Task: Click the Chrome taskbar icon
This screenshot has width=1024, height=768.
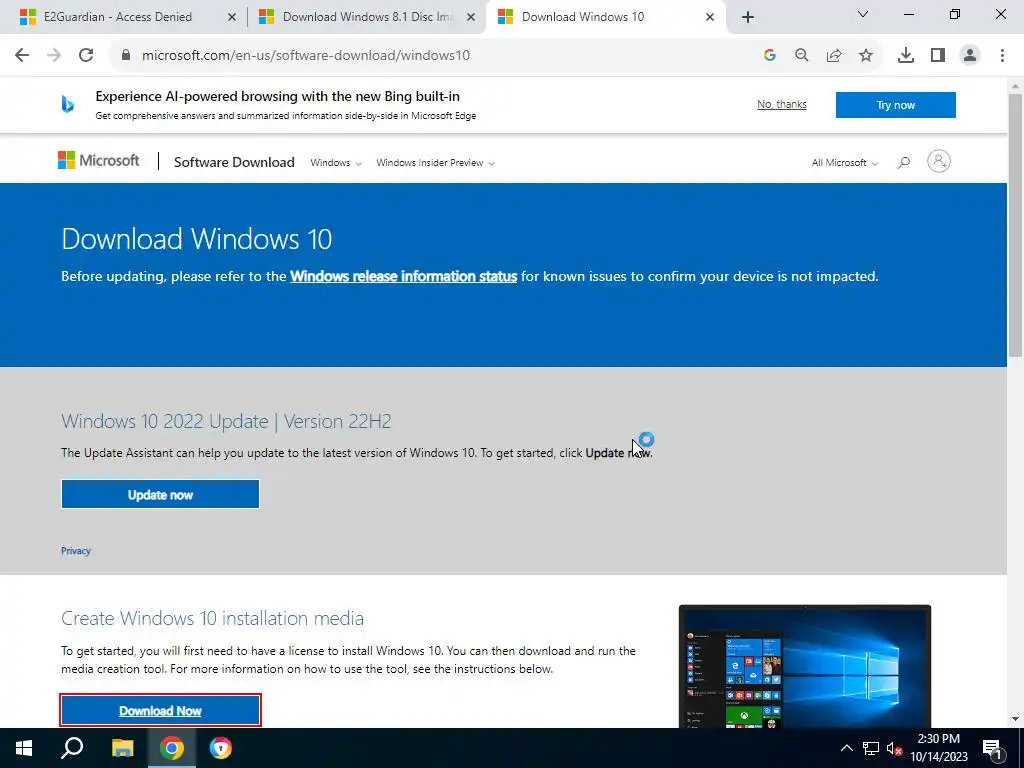Action: [x=172, y=748]
